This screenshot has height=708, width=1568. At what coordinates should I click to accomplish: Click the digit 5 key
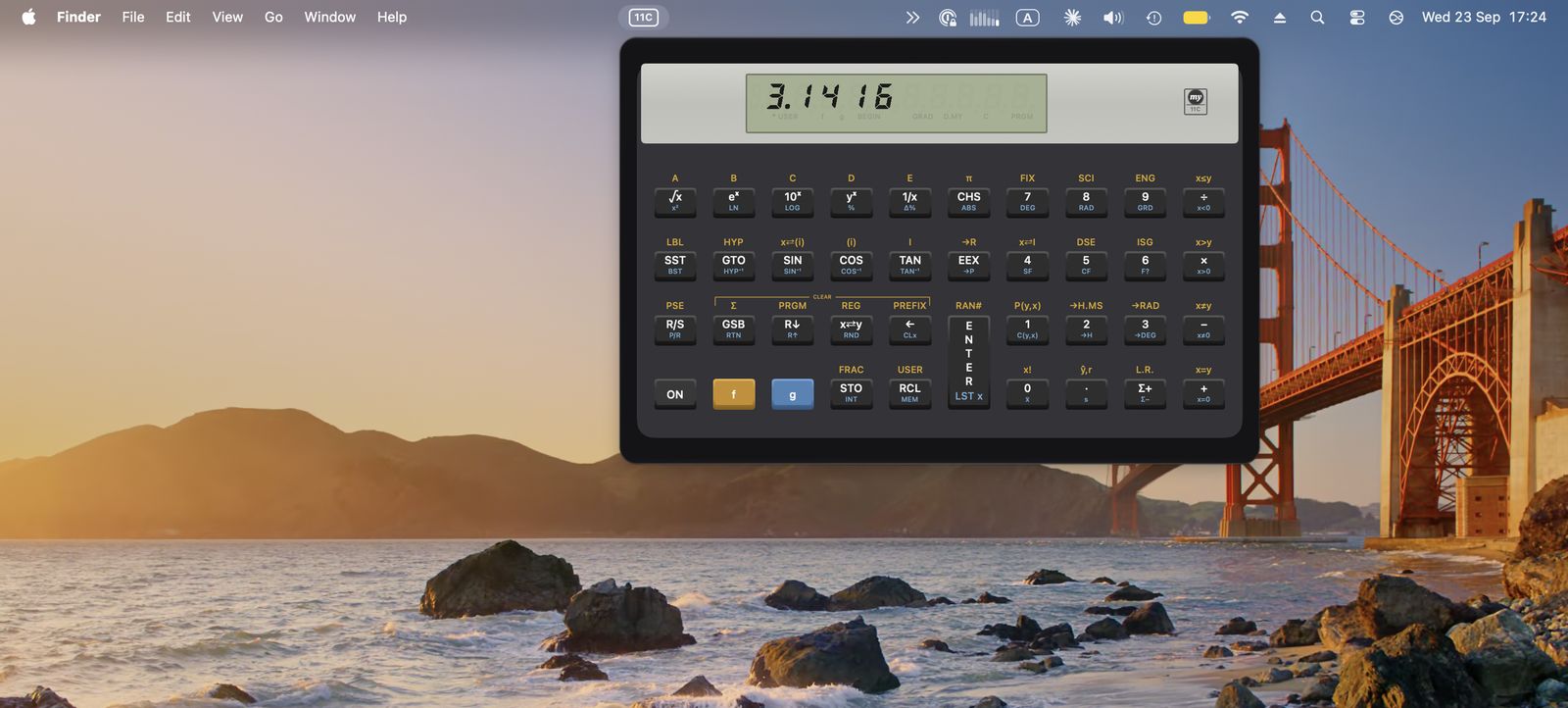tap(1087, 265)
